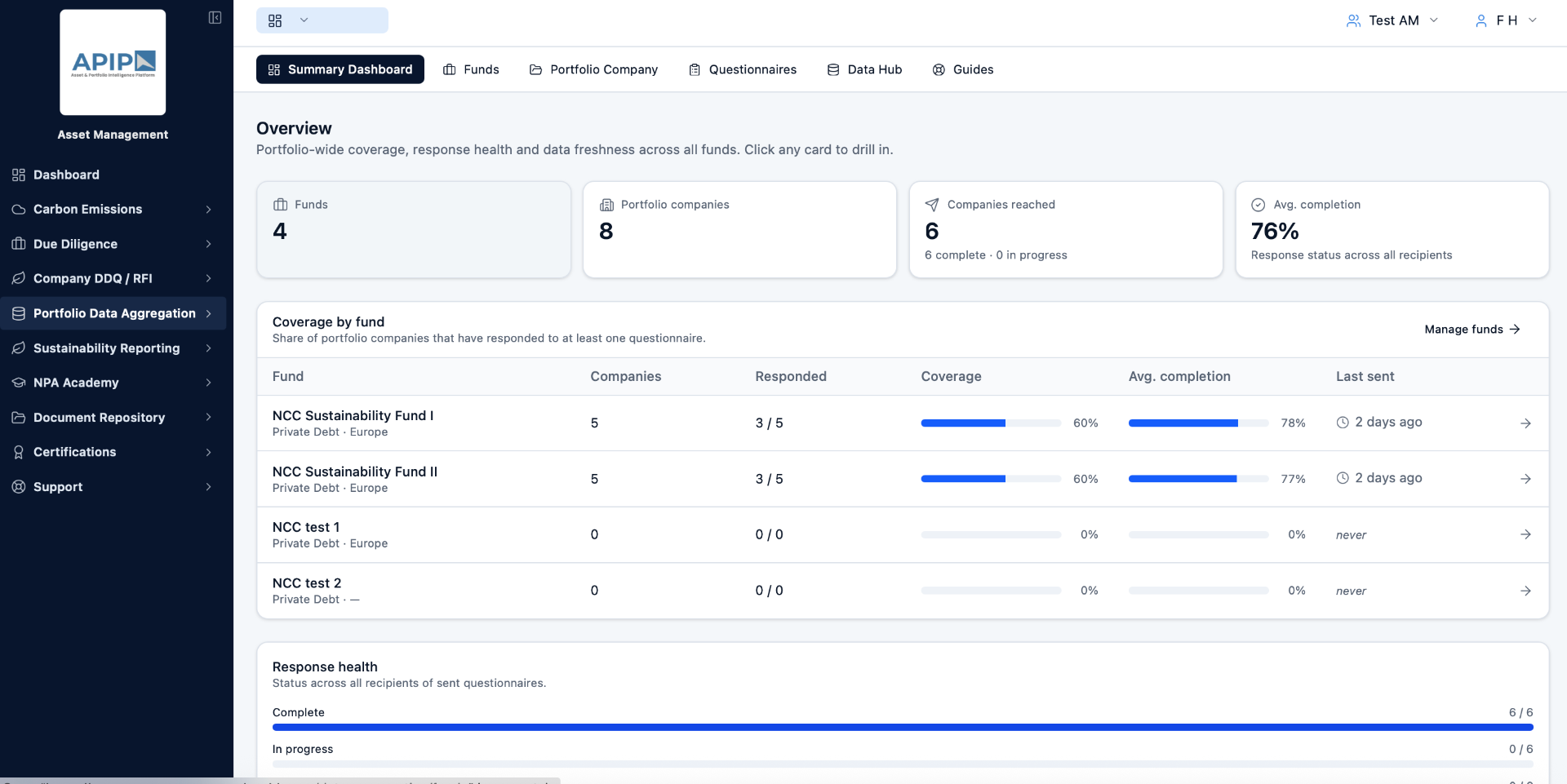Click the NCC Sustainability Fund II clock icon
This screenshot has width=1567, height=784.
click(x=1343, y=478)
